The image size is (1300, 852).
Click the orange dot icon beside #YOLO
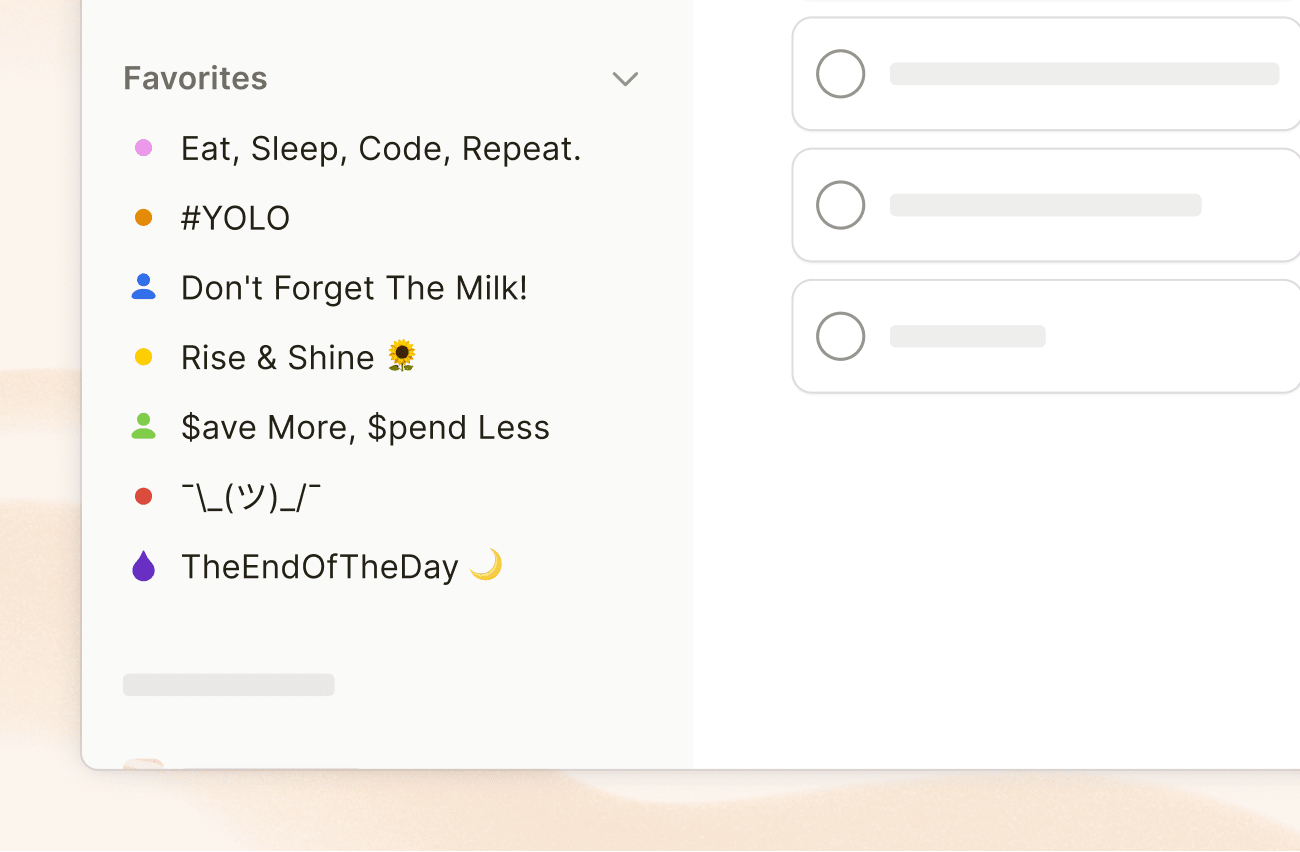pos(144,217)
